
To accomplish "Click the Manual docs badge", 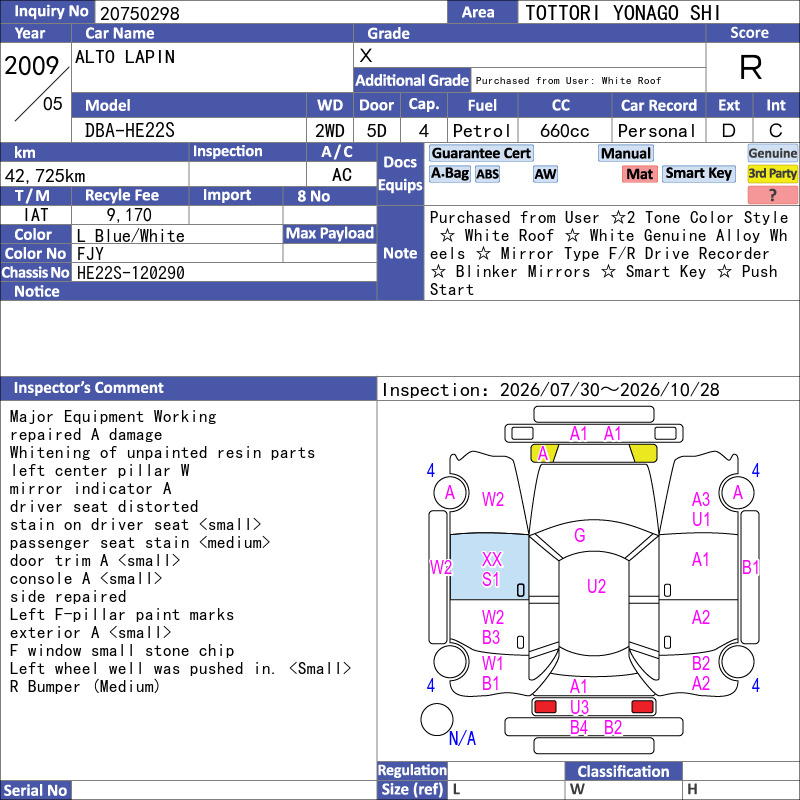I will (626, 153).
